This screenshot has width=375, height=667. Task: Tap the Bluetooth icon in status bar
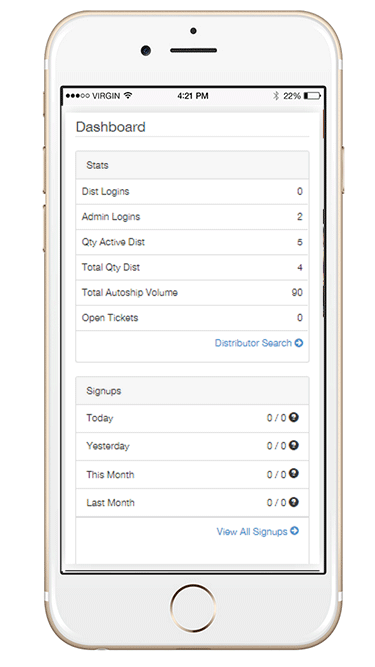(x=276, y=96)
